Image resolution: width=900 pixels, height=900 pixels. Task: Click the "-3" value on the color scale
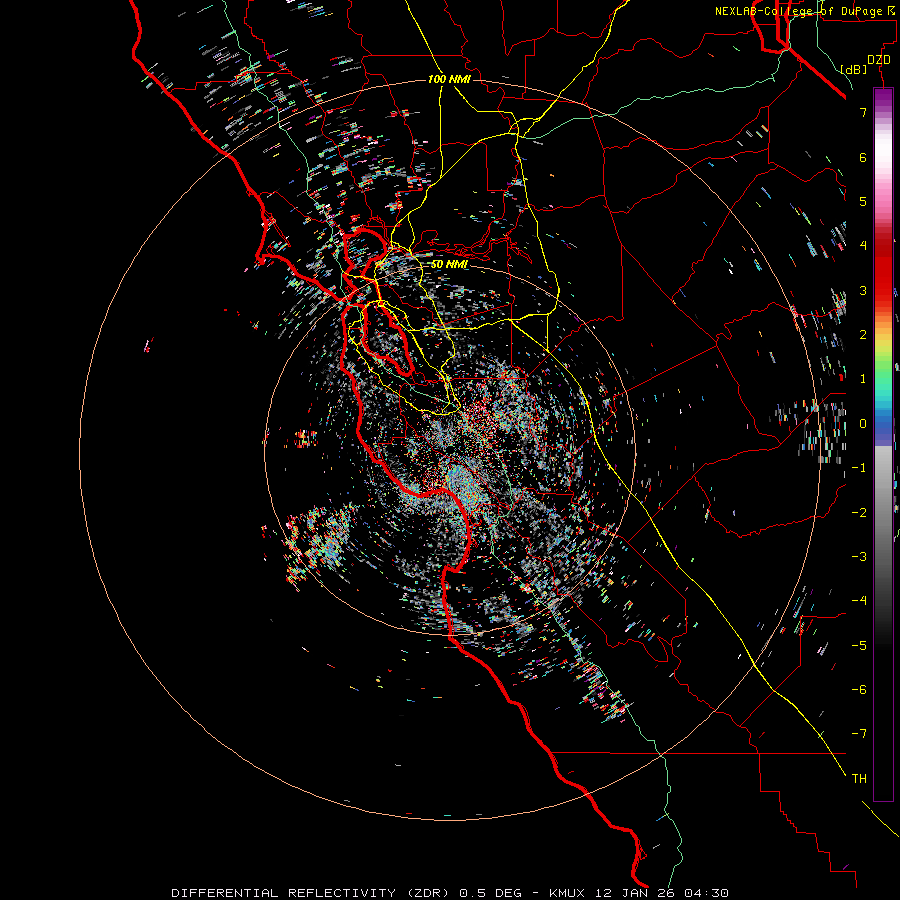[x=859, y=557]
